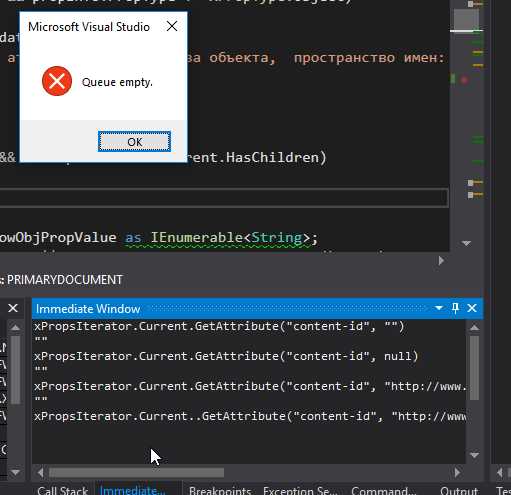Click OK in the Queue empty dialog
511x495 pixels.
point(134,141)
